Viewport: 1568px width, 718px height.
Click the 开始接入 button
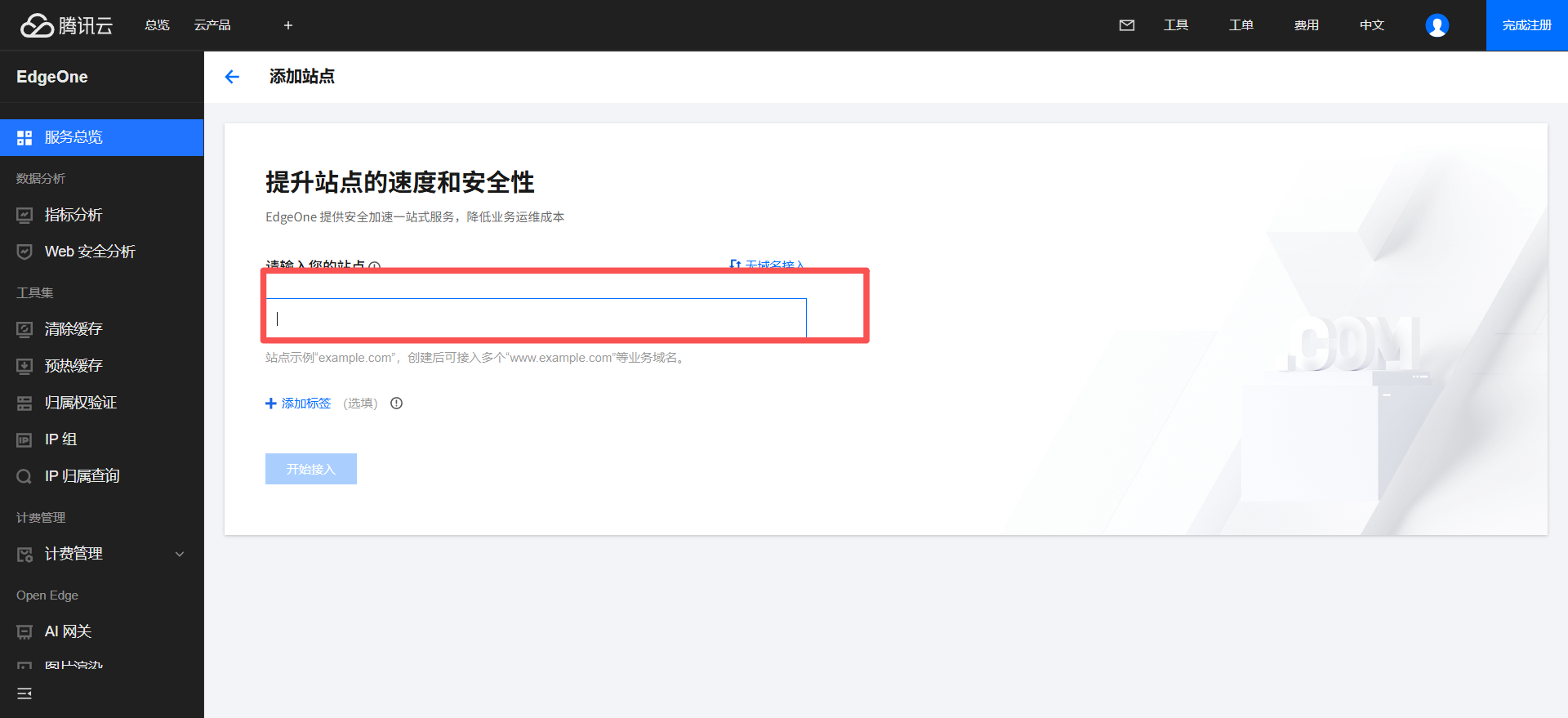311,469
